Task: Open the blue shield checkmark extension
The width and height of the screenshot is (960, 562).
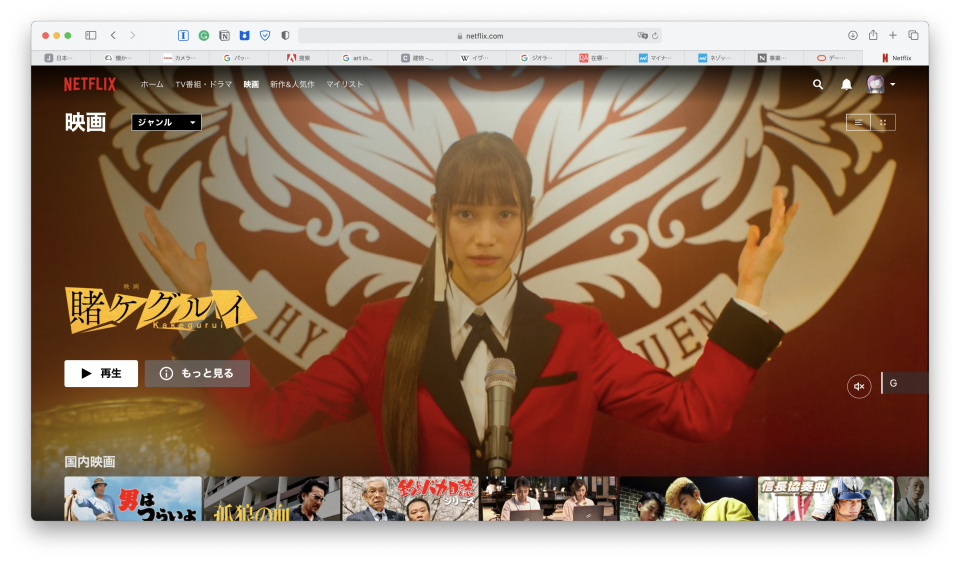Action: 265,36
